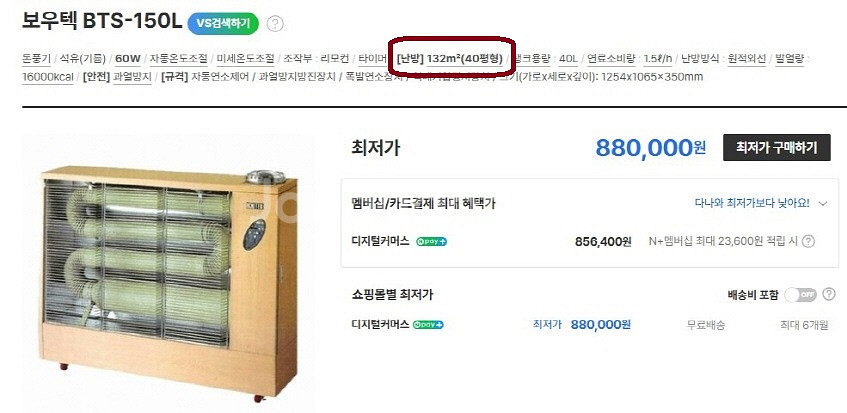Click the 16000kcal heat output link
Image resolution: width=847 pixels, height=413 pixels.
48,77
